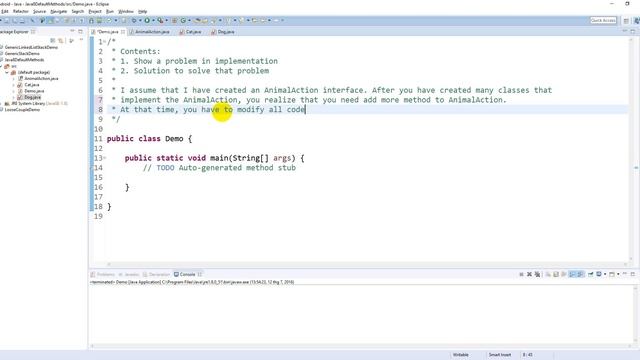Screen dimensions: 640x360
Task: Open the Run menu
Action: 110,11
